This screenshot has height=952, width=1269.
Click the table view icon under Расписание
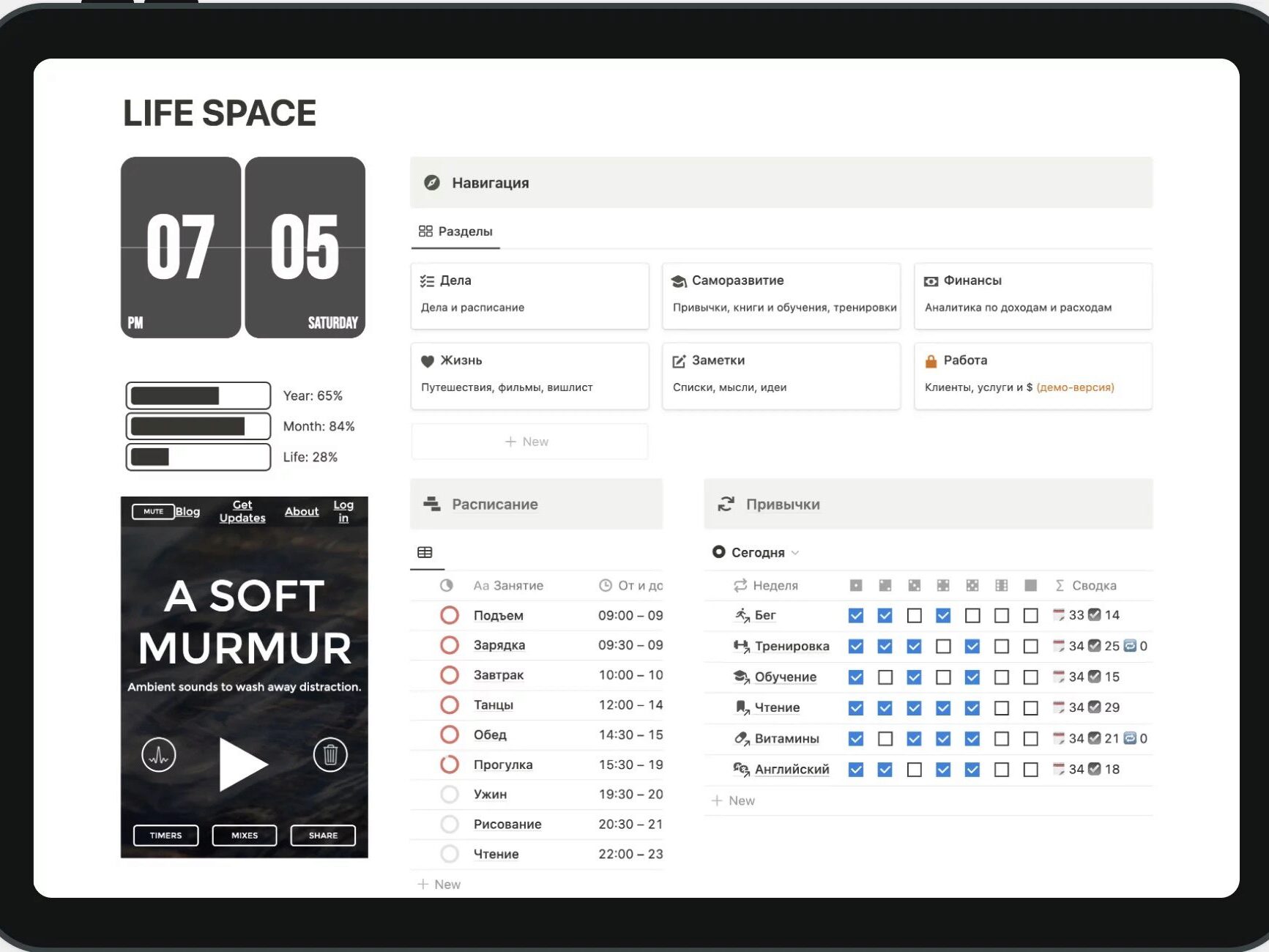(x=425, y=552)
